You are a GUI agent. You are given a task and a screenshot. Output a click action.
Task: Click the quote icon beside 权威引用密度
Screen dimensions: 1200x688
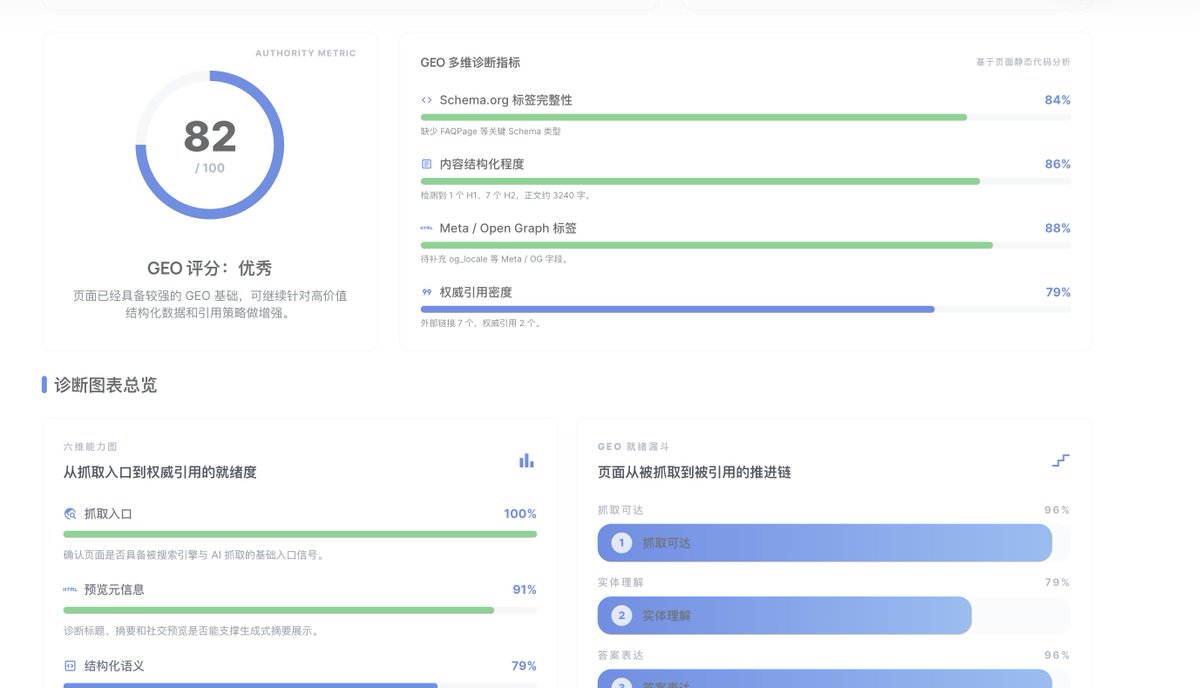pyautogui.click(x=427, y=292)
